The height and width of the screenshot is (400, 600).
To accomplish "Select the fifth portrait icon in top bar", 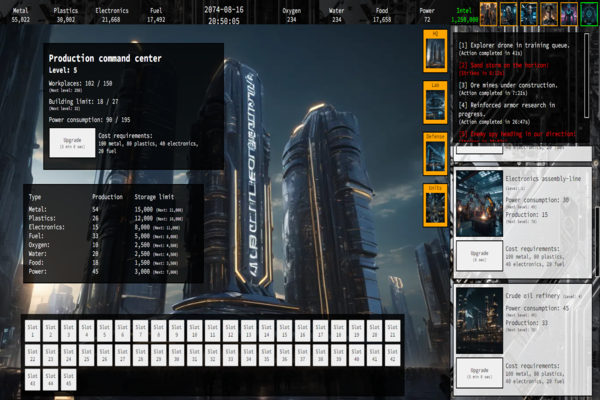I will [x=570, y=12].
